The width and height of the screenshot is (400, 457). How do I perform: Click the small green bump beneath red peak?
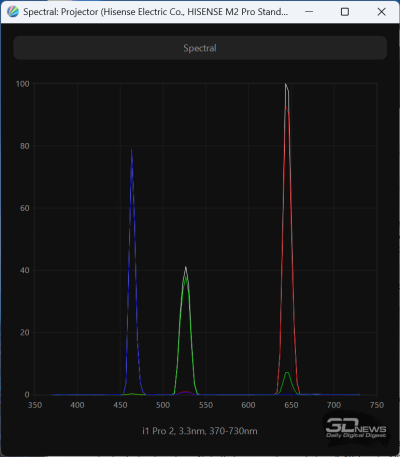[287, 373]
